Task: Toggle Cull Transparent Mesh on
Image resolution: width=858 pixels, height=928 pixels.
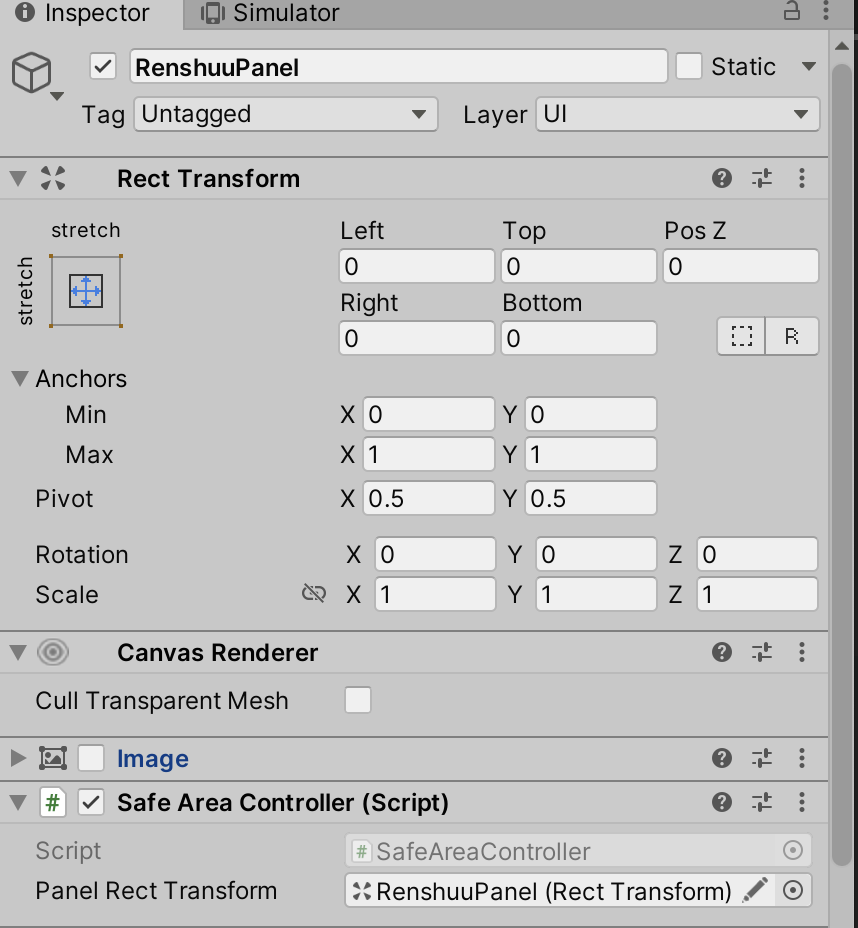Action: 357,701
